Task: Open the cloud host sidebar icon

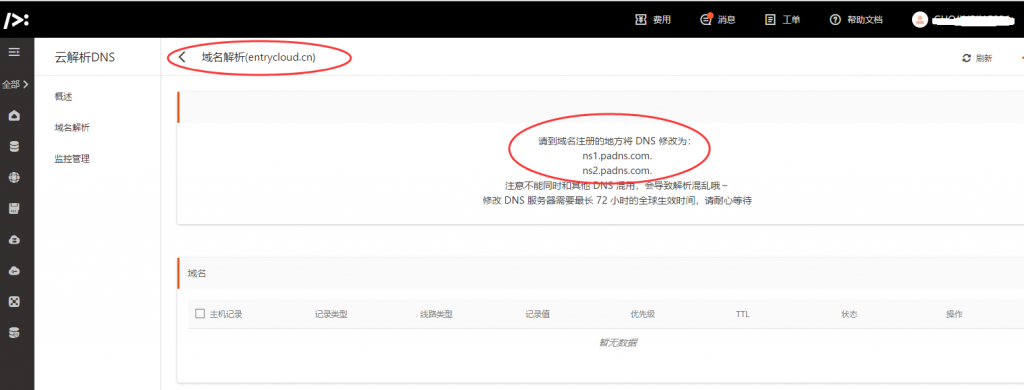Action: pyautogui.click(x=14, y=116)
